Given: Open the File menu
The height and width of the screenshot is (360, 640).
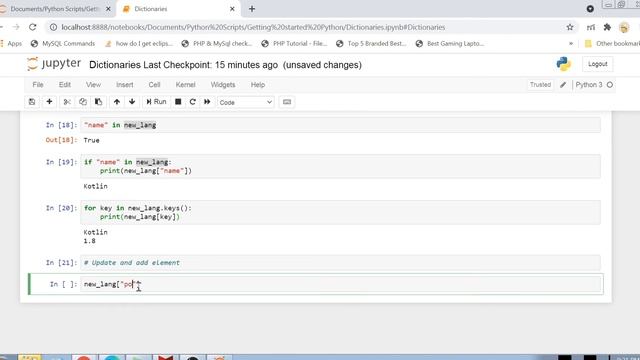Looking at the screenshot, I should (x=38, y=85).
